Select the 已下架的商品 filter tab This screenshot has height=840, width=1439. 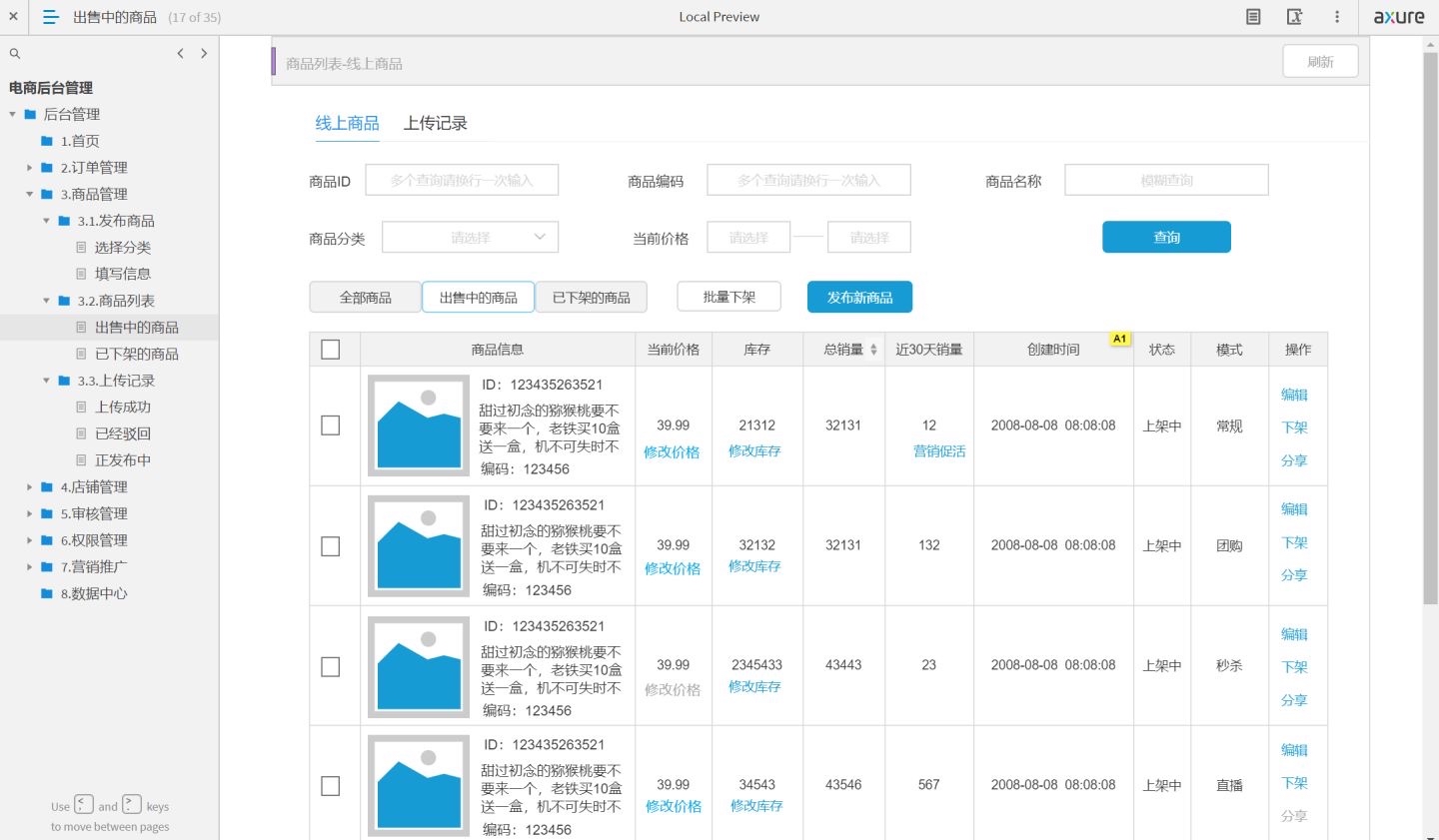tap(592, 298)
